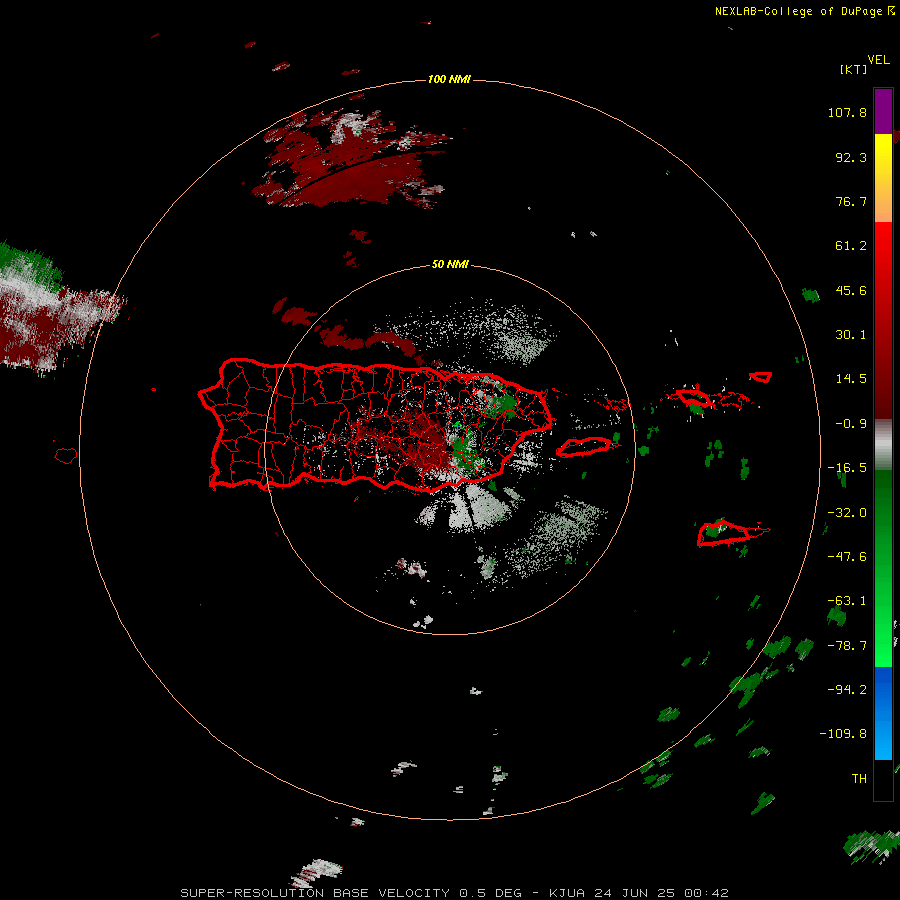This screenshot has height=900, width=900.
Task: Select the -32.0 scale value
Action: pos(847,513)
